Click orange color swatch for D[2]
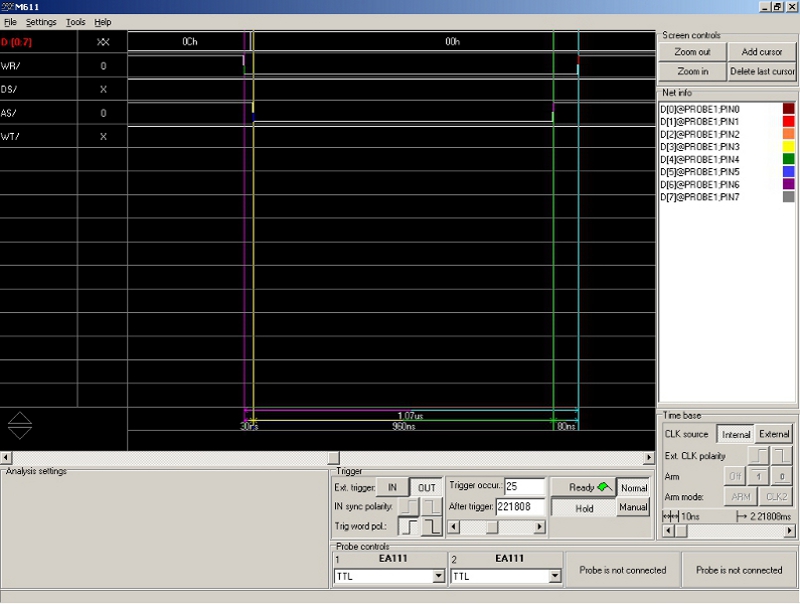 point(788,134)
